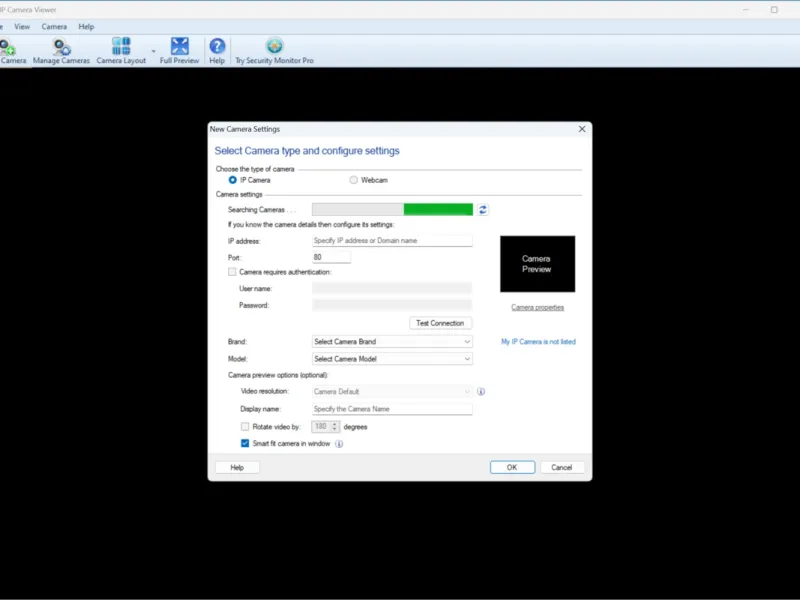
Task: Open the Camera menu
Action: click(54, 27)
